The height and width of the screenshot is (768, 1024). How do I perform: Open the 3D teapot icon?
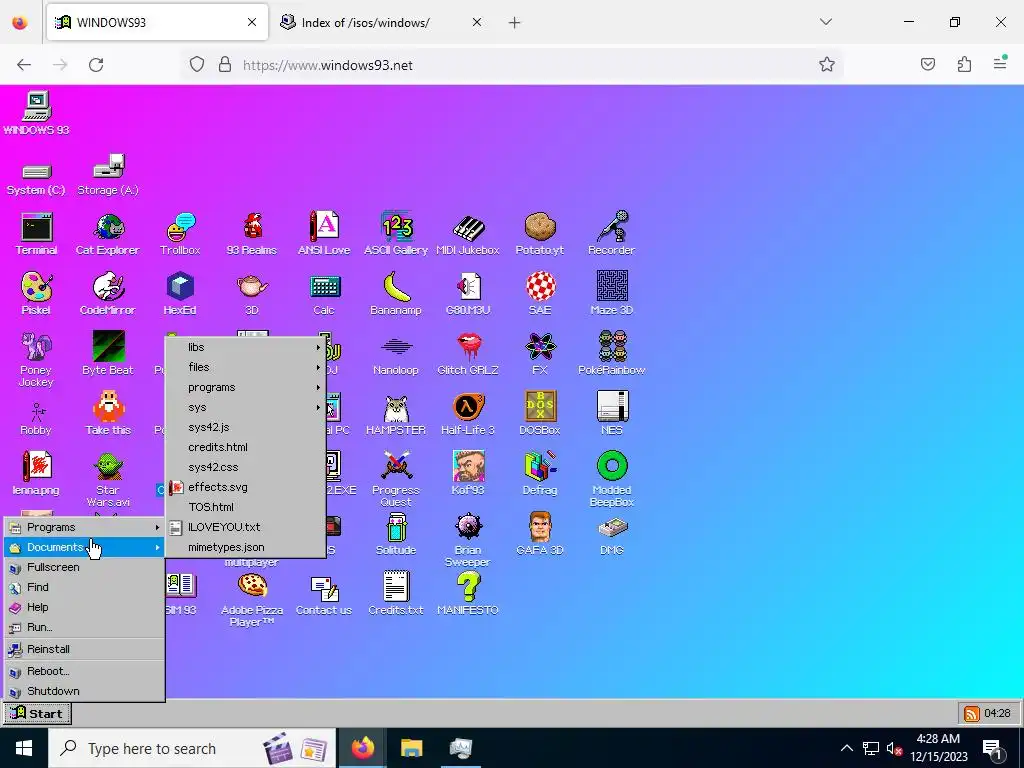click(x=252, y=293)
